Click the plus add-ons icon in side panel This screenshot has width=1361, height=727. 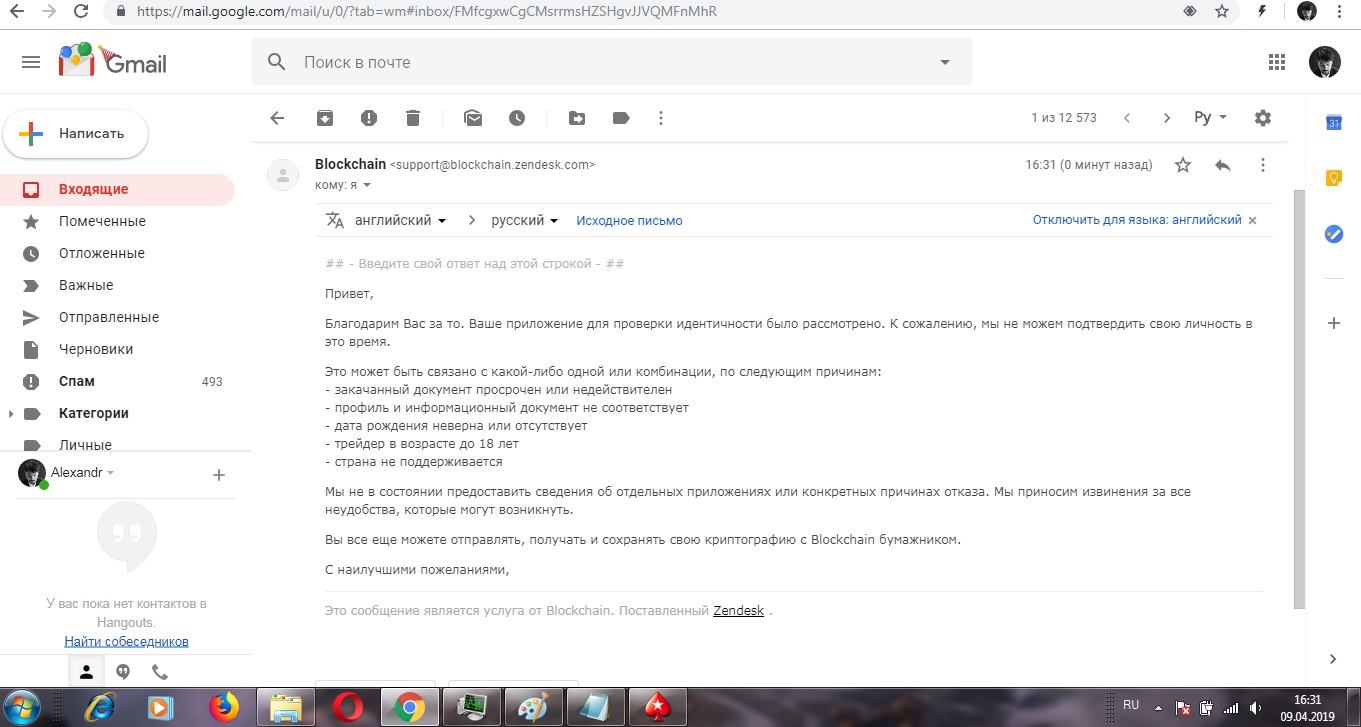(x=1333, y=323)
